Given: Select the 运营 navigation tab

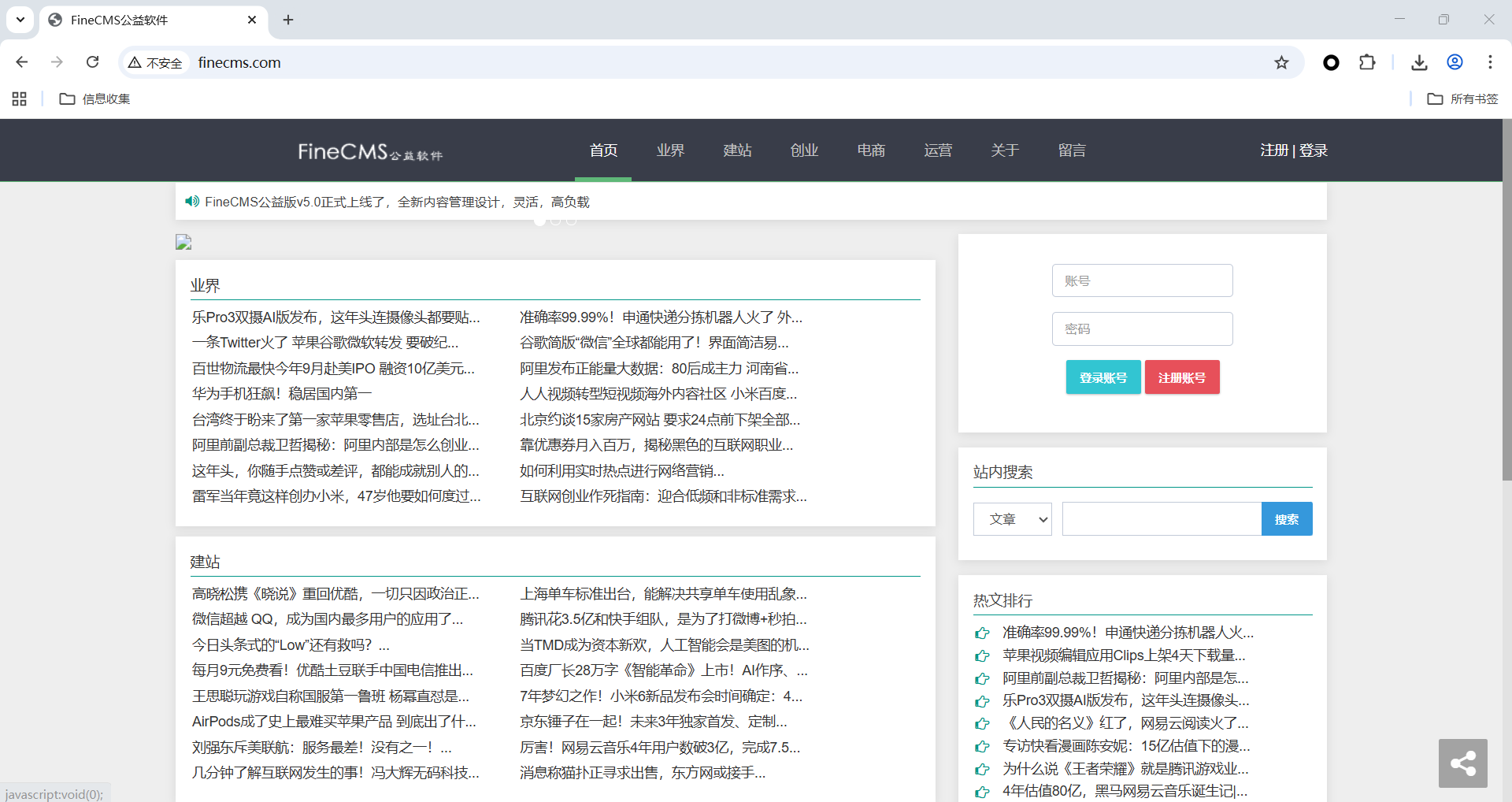Looking at the screenshot, I should coord(938,150).
